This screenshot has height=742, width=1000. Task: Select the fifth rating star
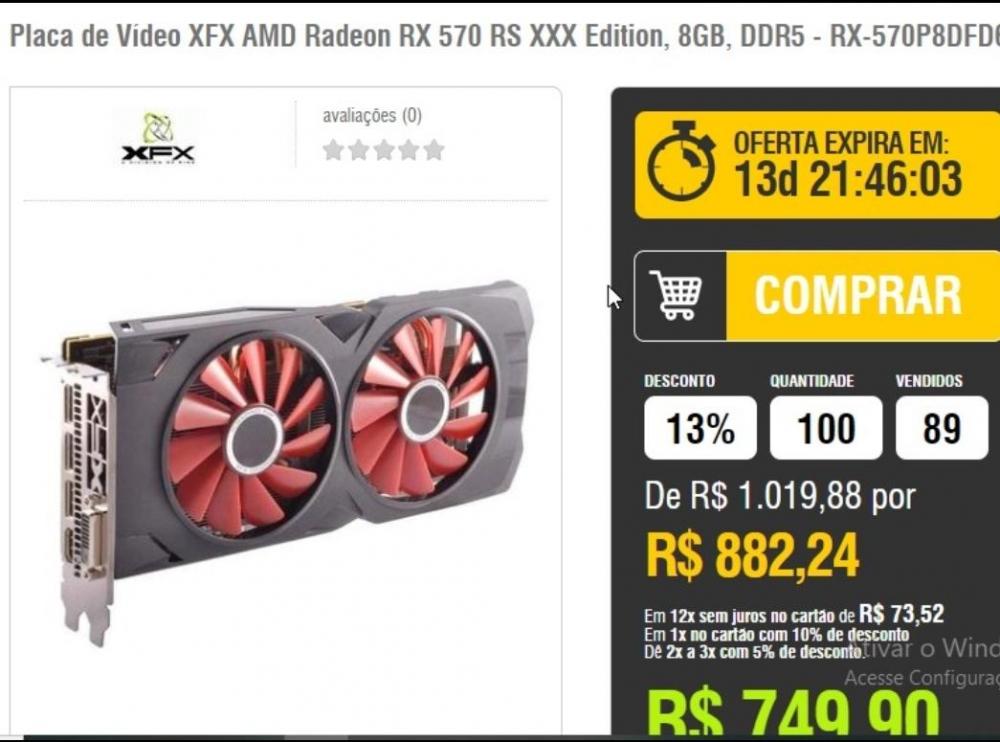434,151
